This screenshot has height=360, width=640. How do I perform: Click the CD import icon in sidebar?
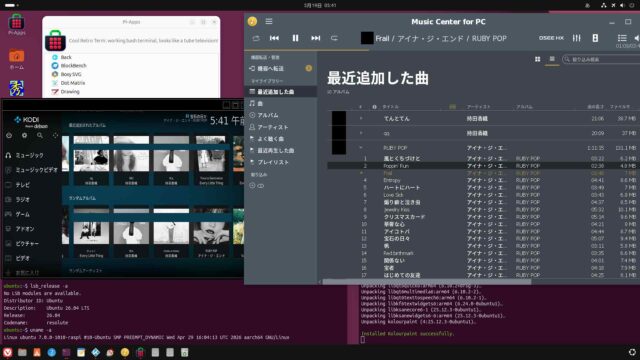click(252, 185)
